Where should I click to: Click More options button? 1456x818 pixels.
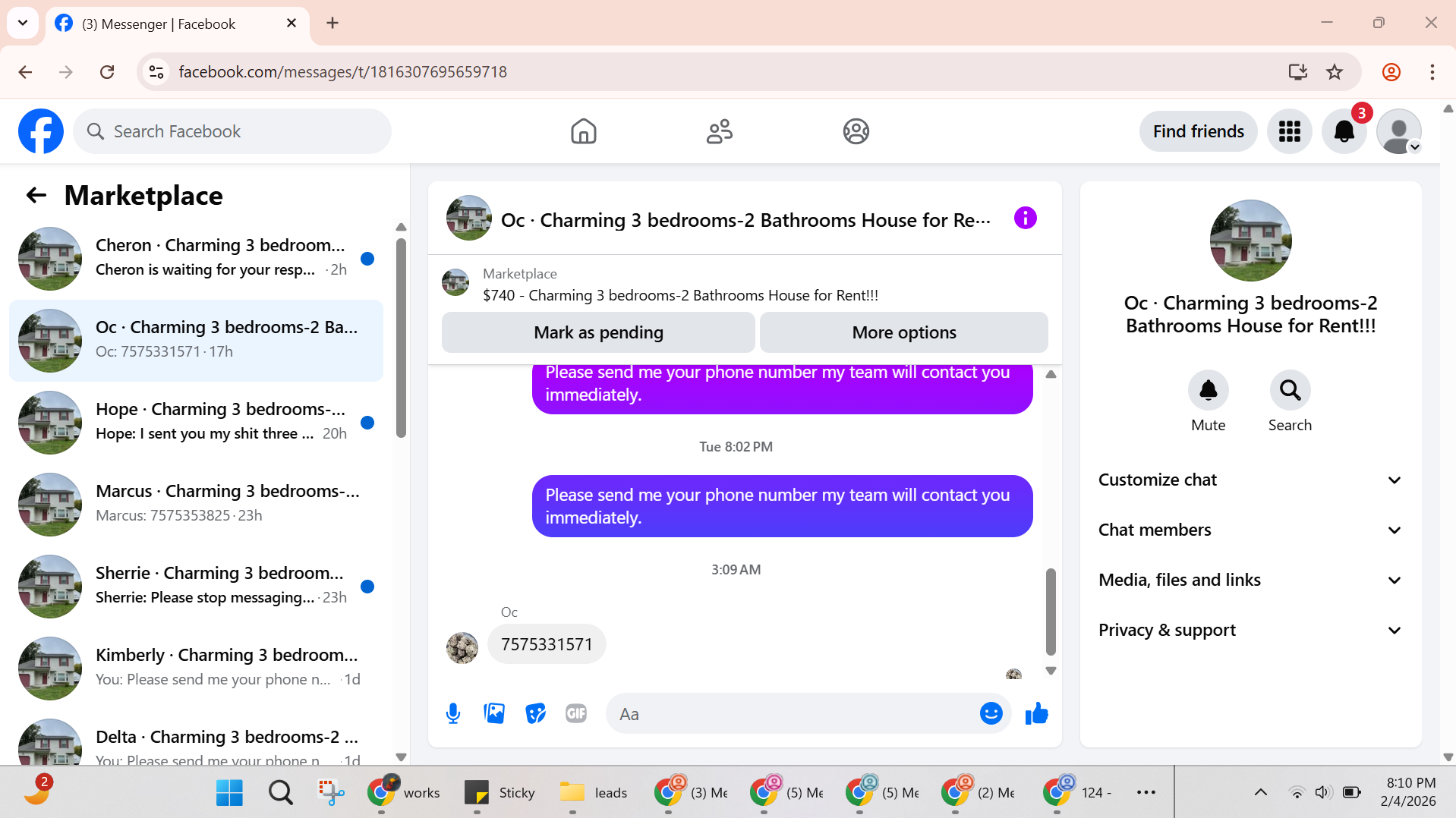904,332
